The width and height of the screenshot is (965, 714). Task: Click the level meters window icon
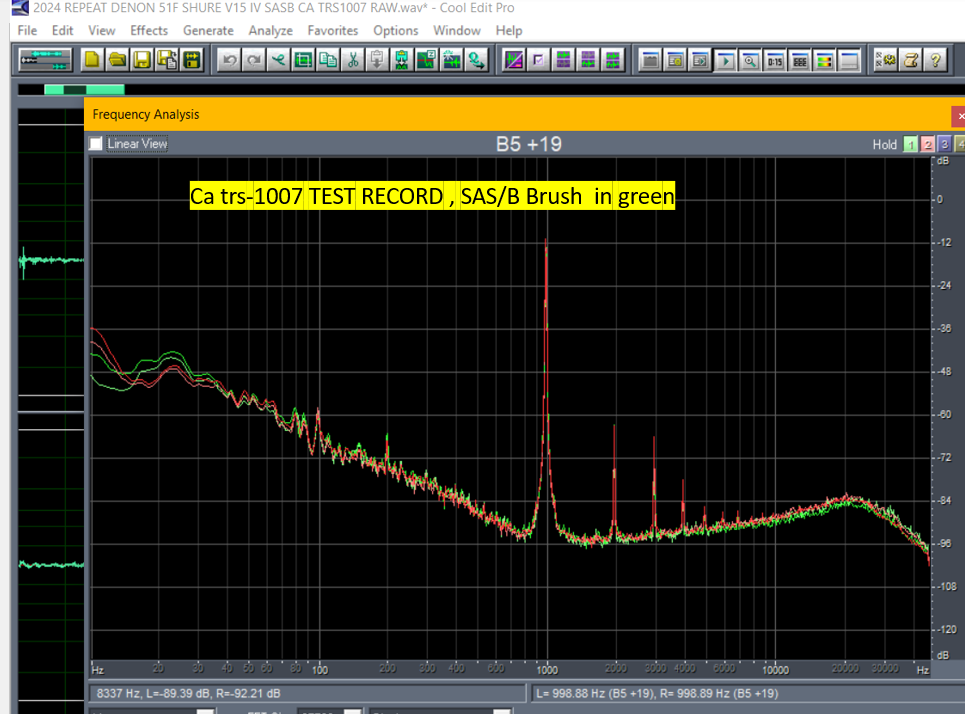pyautogui.click(x=824, y=60)
